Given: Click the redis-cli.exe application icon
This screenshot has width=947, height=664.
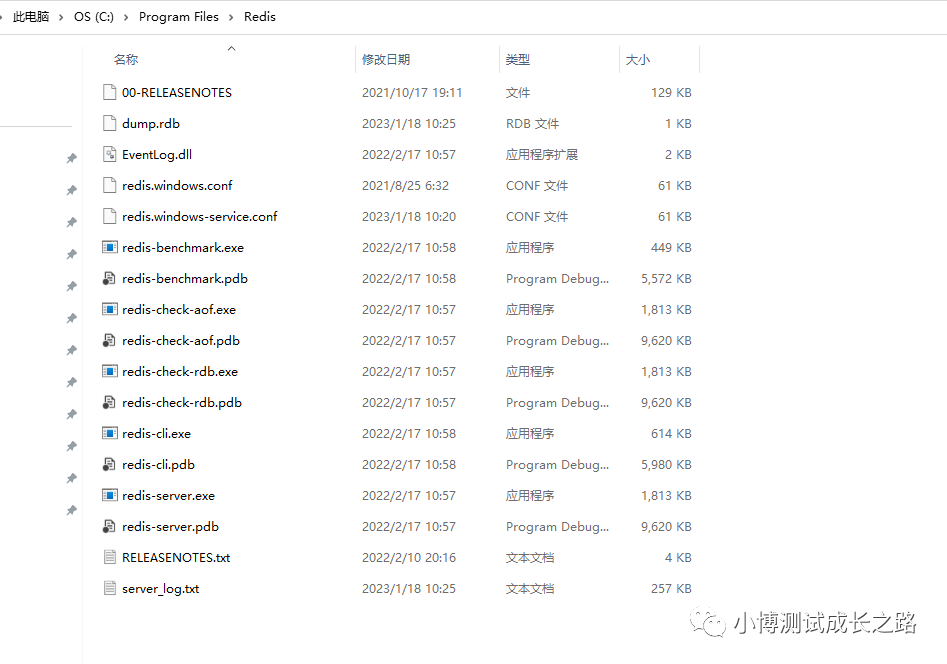Looking at the screenshot, I should (109, 433).
